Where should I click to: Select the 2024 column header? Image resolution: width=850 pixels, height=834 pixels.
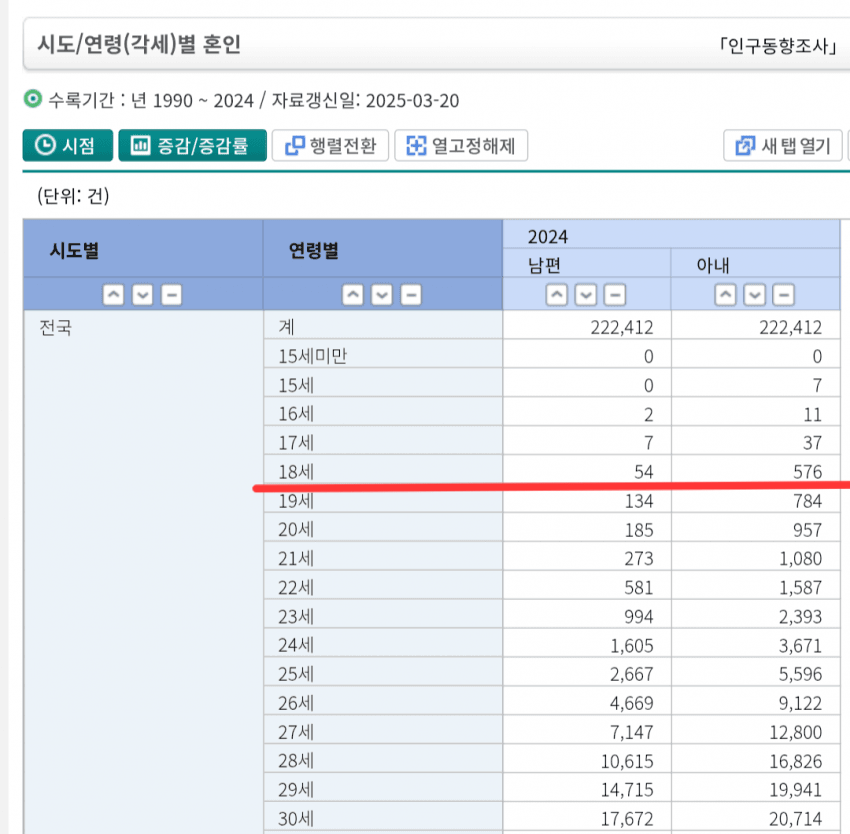pyautogui.click(x=548, y=236)
